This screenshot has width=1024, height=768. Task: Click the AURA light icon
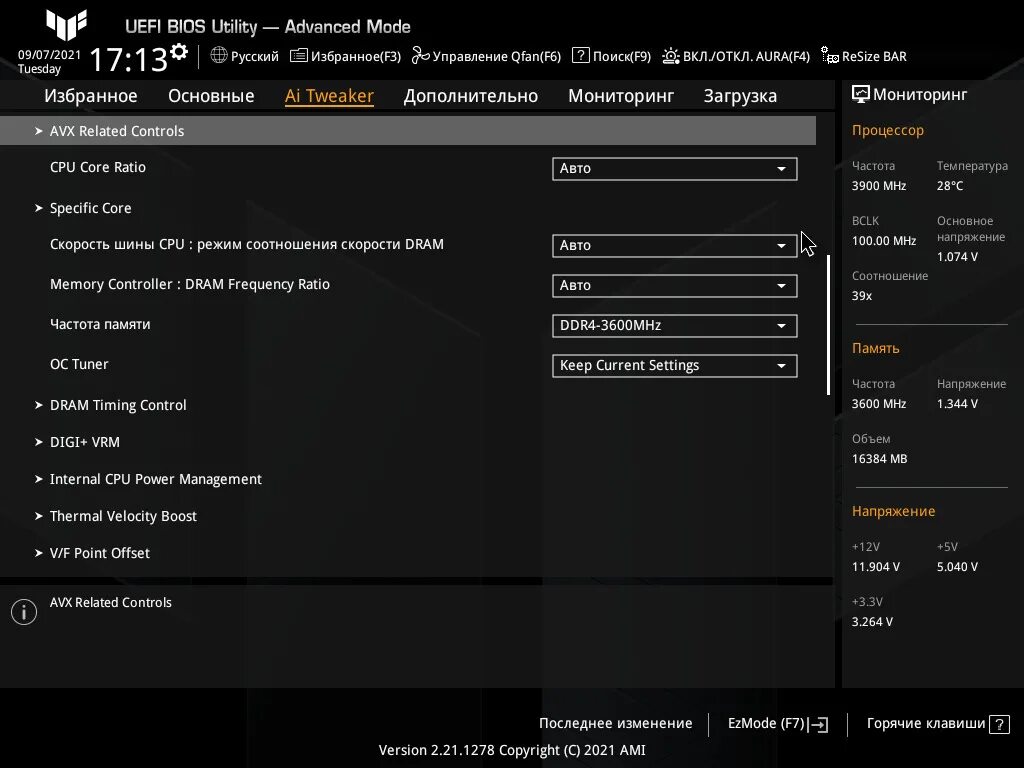(x=671, y=56)
